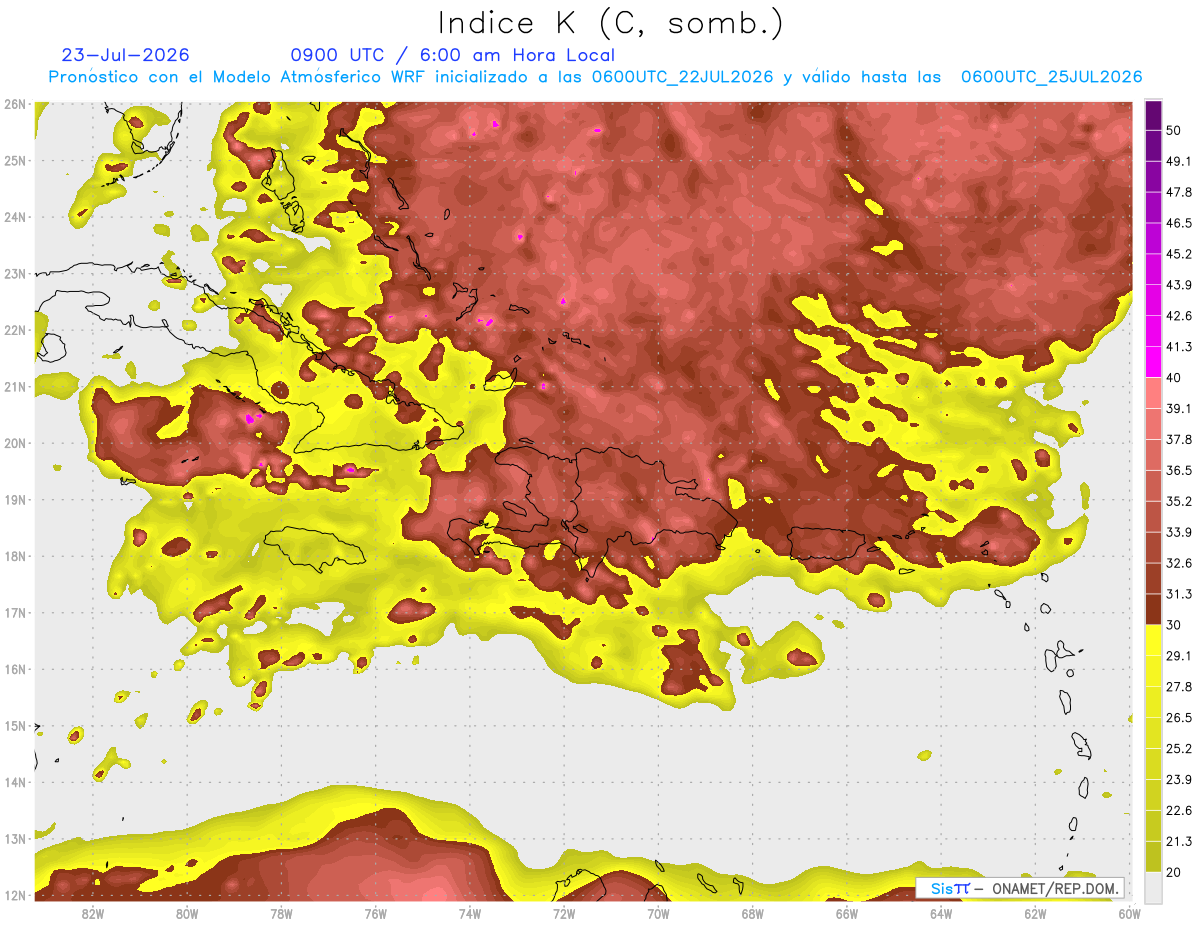
Task: Click colorbar value 42.6
Action: tap(1179, 316)
